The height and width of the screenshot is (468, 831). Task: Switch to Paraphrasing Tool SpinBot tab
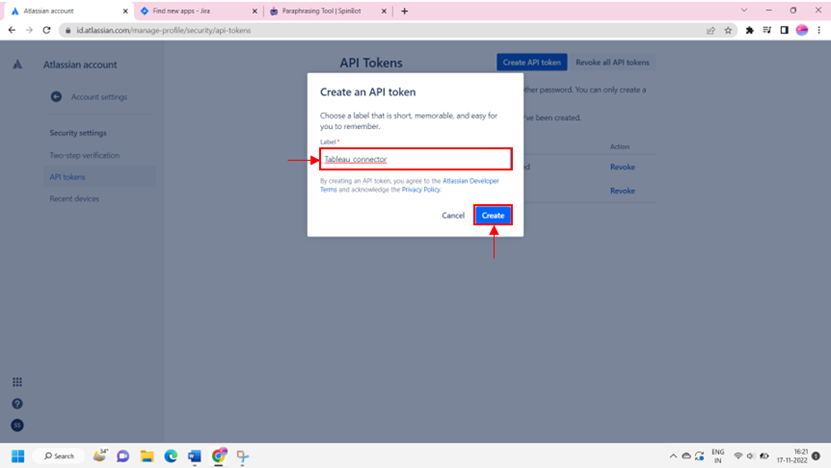coord(326,11)
